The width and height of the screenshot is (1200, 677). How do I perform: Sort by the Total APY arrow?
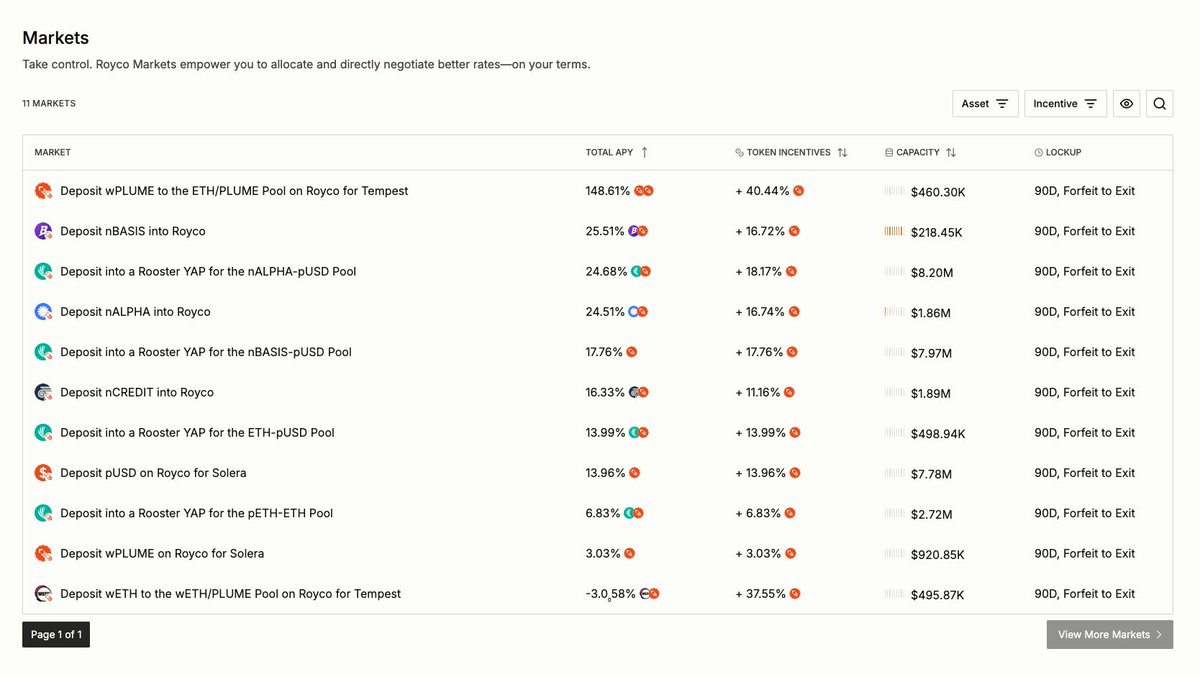(644, 152)
